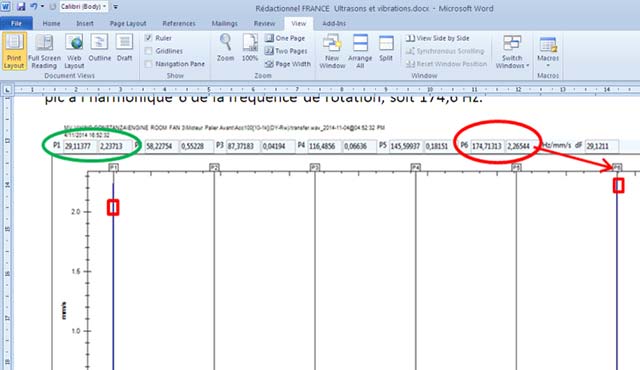This screenshot has width=640, height=370.
Task: Open the Macros dropdown arrow
Action: point(548,65)
